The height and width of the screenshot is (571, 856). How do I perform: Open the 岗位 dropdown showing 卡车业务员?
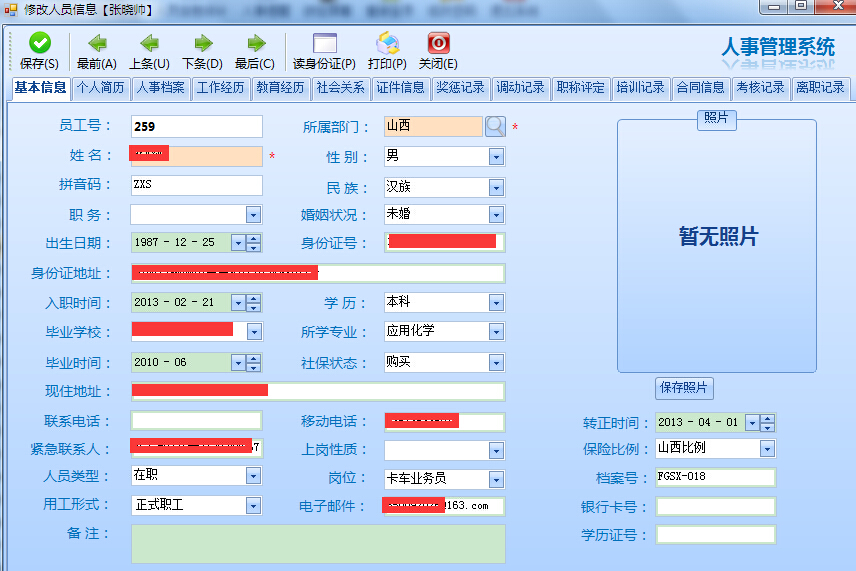click(496, 479)
